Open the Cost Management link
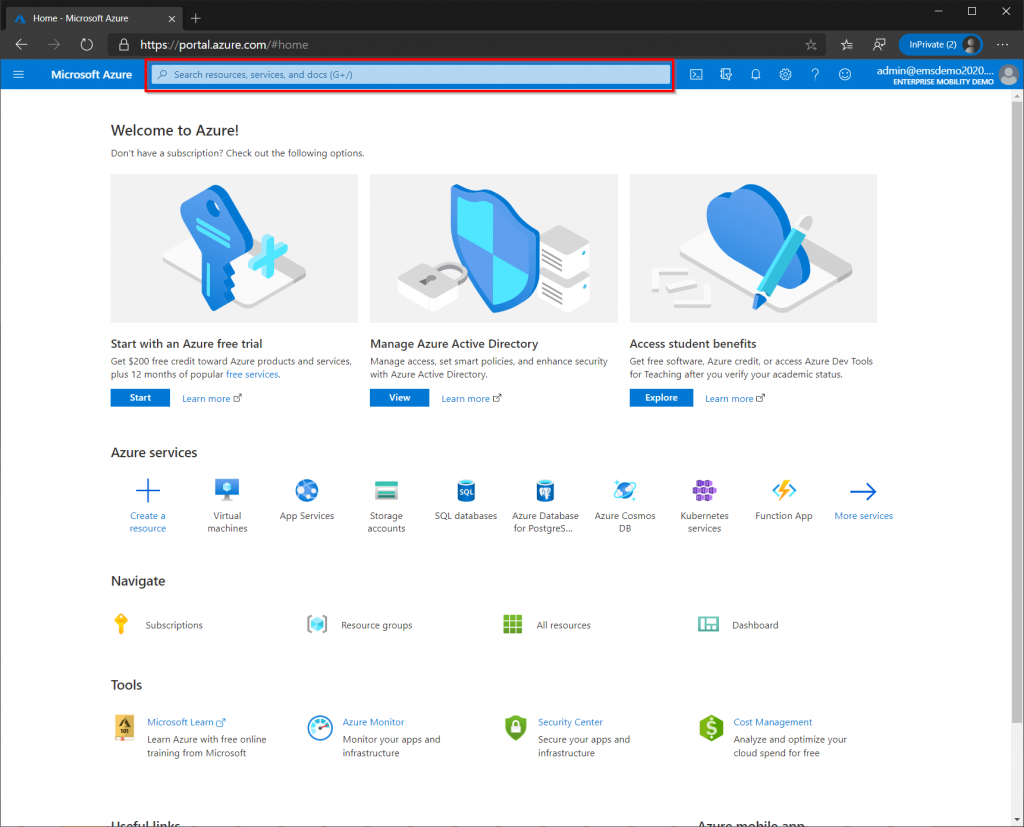This screenshot has width=1024, height=827. (x=773, y=722)
